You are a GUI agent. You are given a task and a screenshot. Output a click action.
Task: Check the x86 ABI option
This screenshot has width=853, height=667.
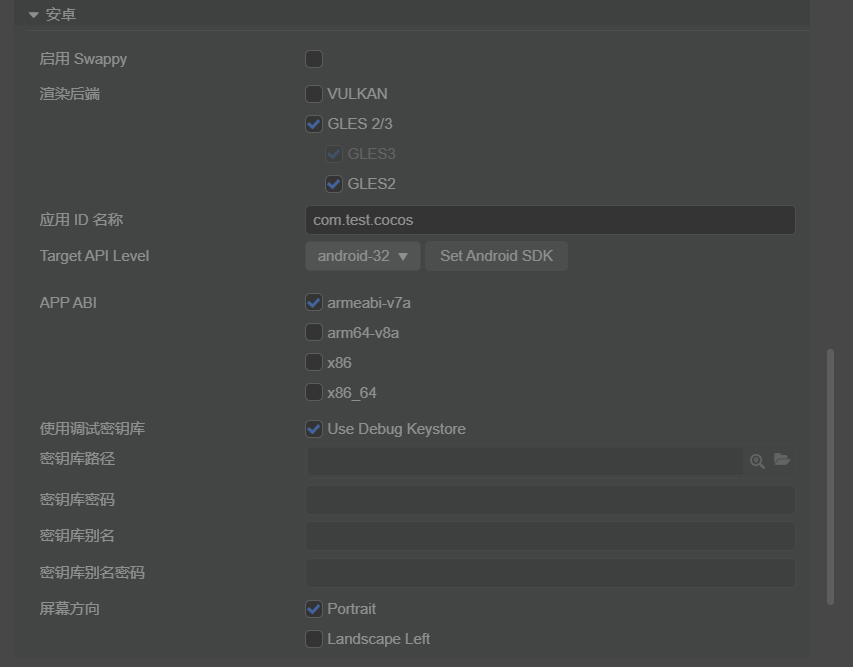click(314, 362)
